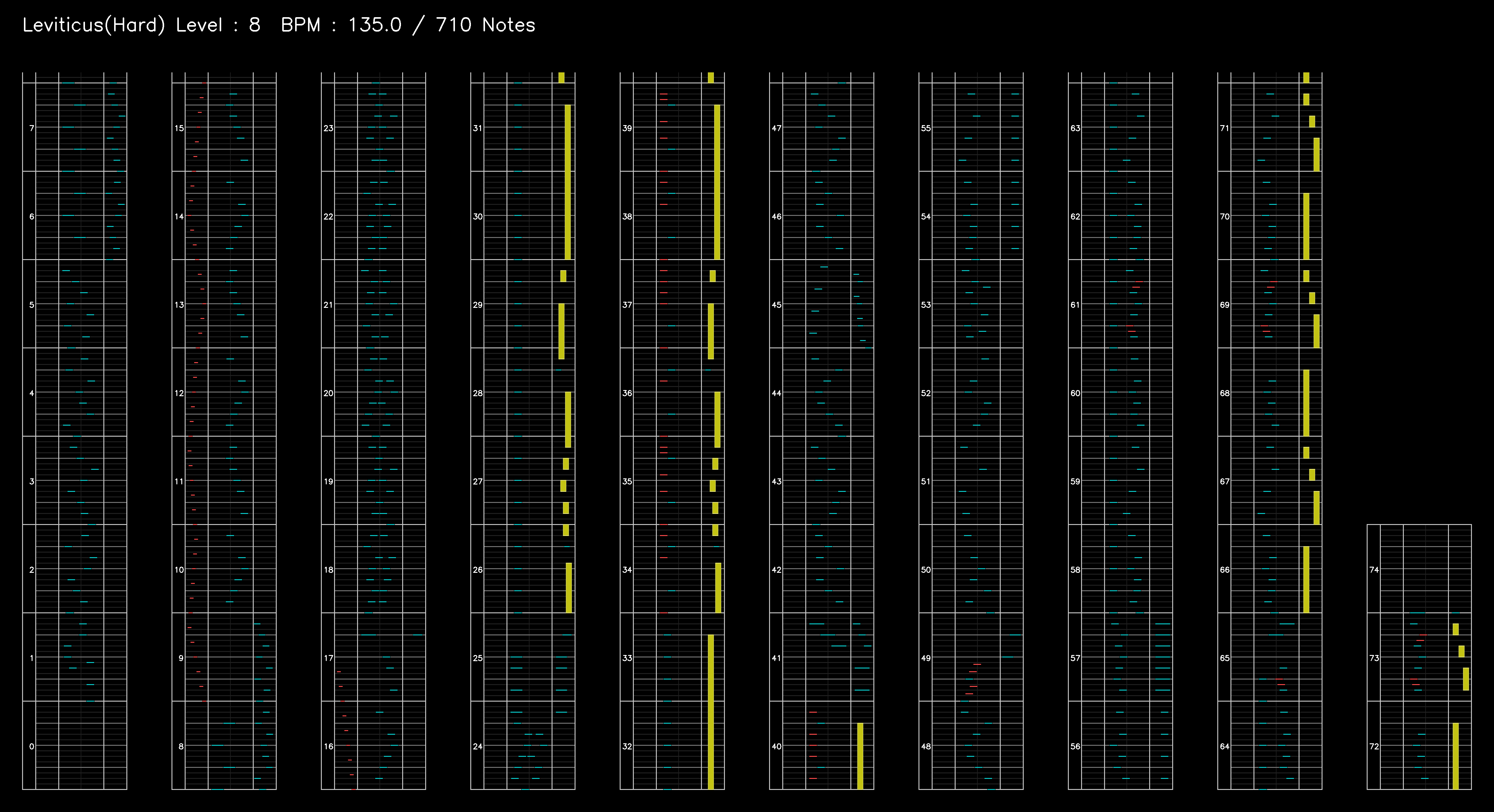Screen dimensions: 1494x812
Task: Select the yellow long note spanning measures 30-31
Action: [x=568, y=182]
